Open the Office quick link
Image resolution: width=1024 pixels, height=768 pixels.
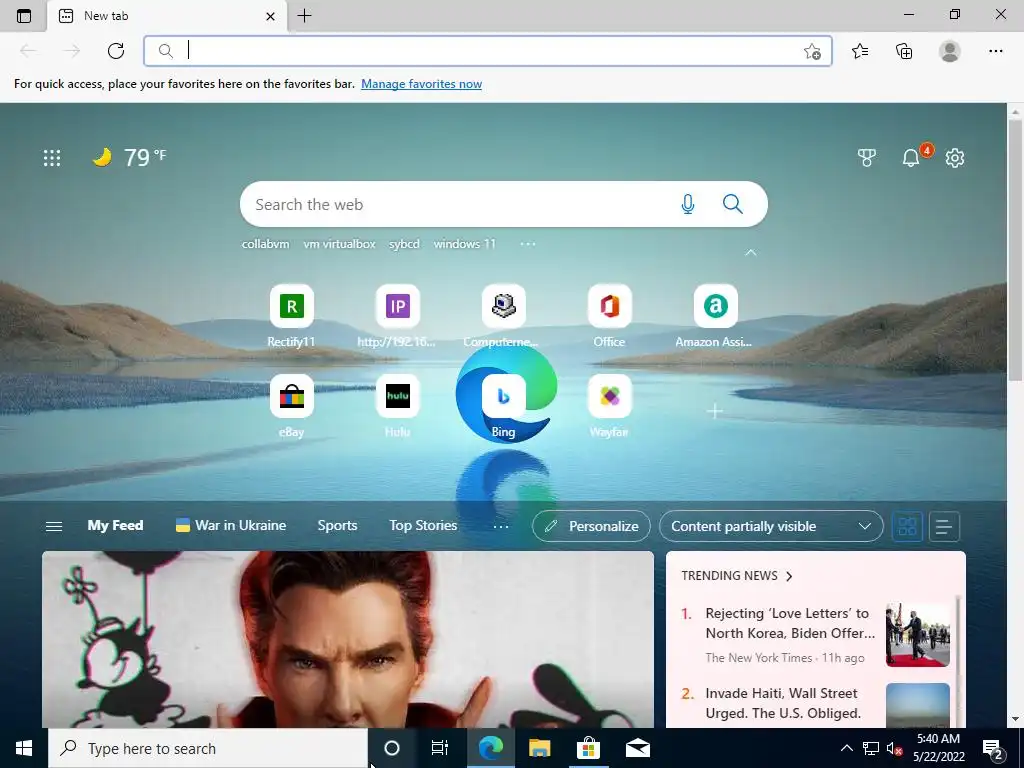pyautogui.click(x=609, y=316)
